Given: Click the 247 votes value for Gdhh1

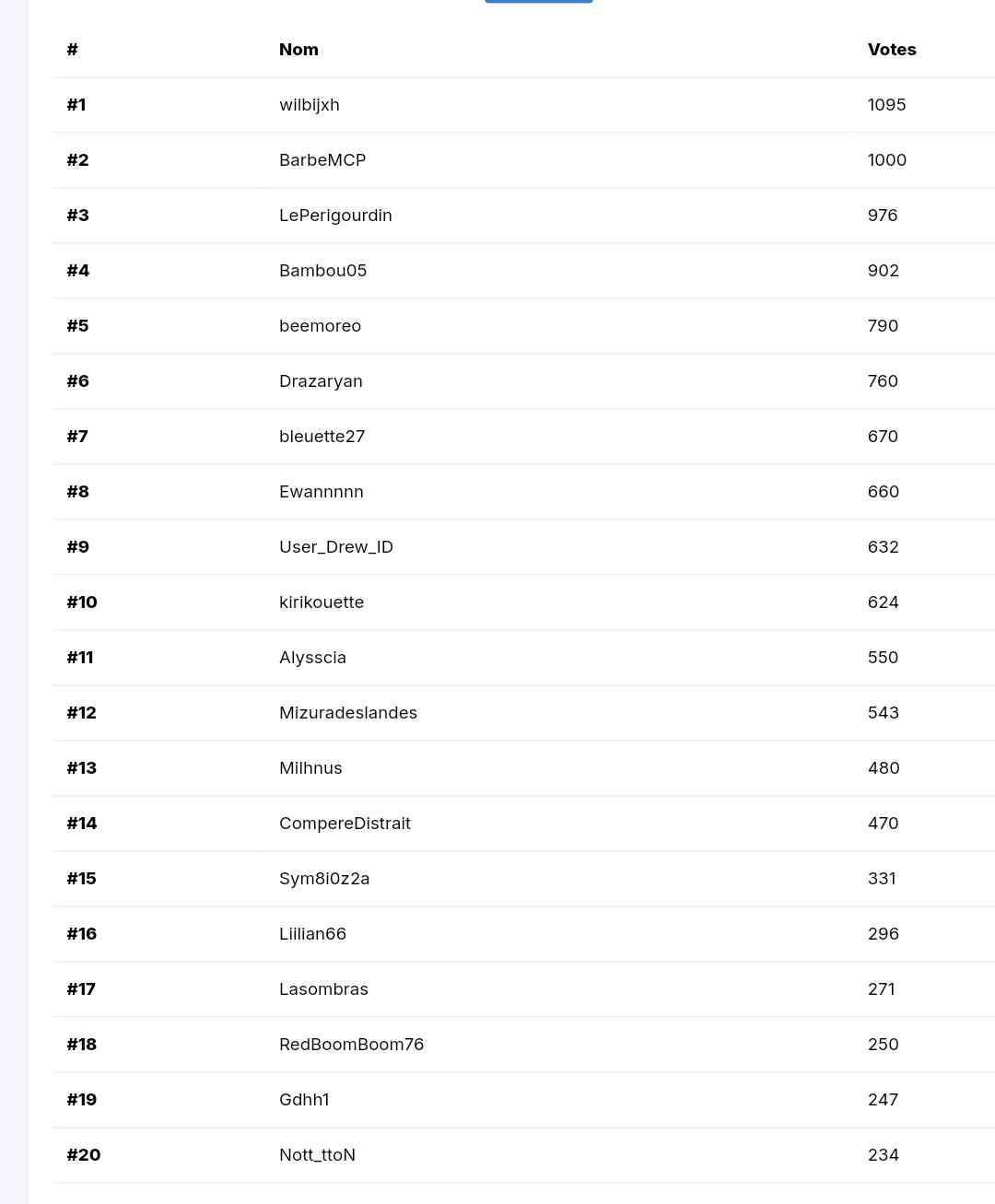Looking at the screenshot, I should [x=883, y=1100].
